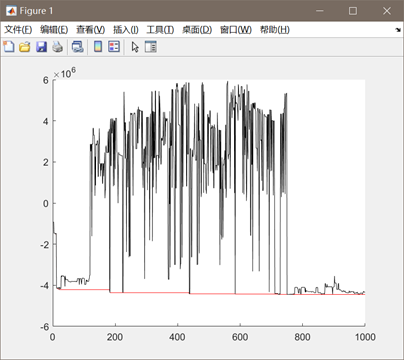Open the 查看(V) menu
The image size is (404, 360).
click(90, 30)
